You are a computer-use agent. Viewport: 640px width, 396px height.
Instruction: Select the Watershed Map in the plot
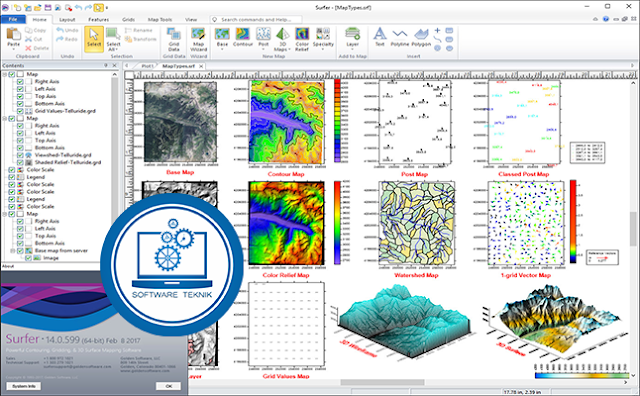pyautogui.click(x=416, y=224)
